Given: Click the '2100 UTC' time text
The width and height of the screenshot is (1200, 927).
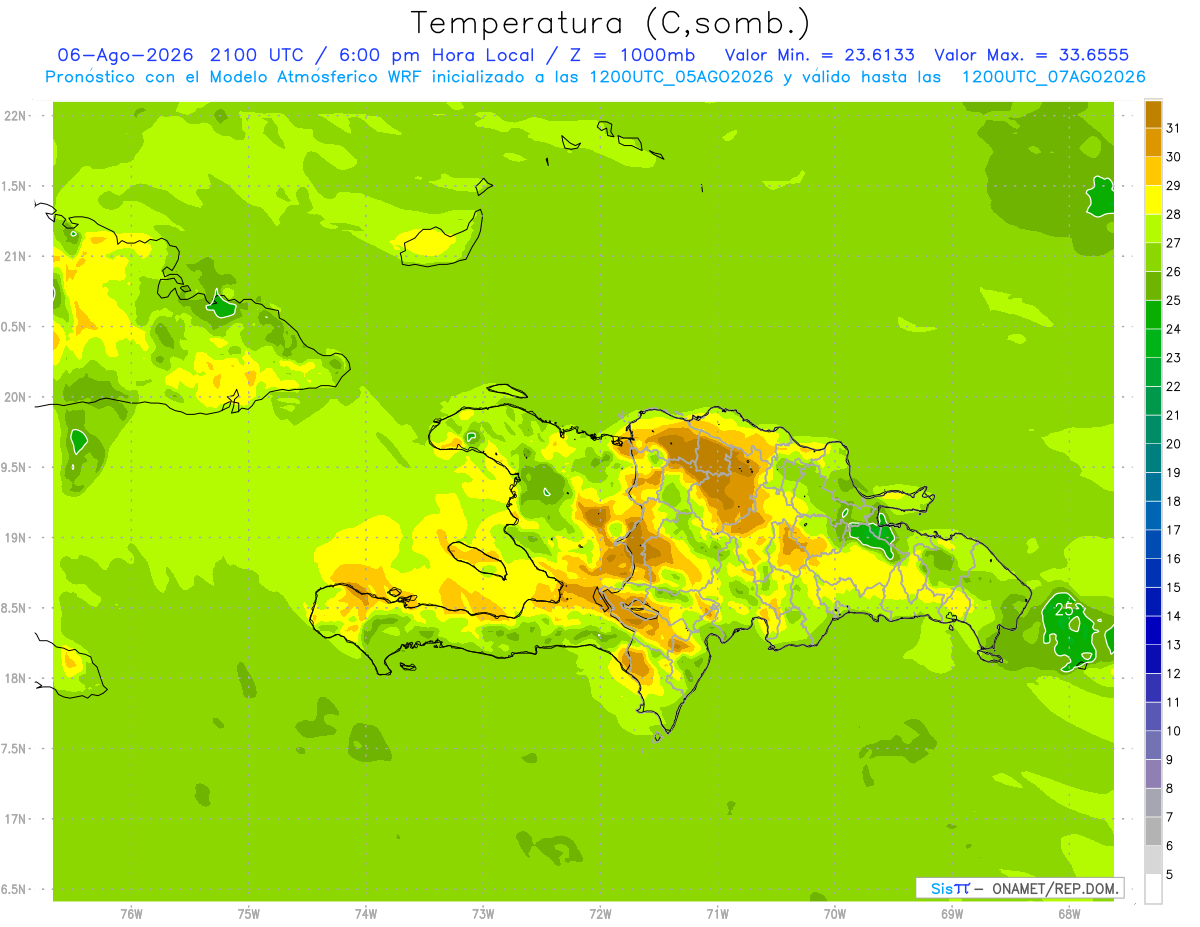Looking at the screenshot, I should [256, 55].
